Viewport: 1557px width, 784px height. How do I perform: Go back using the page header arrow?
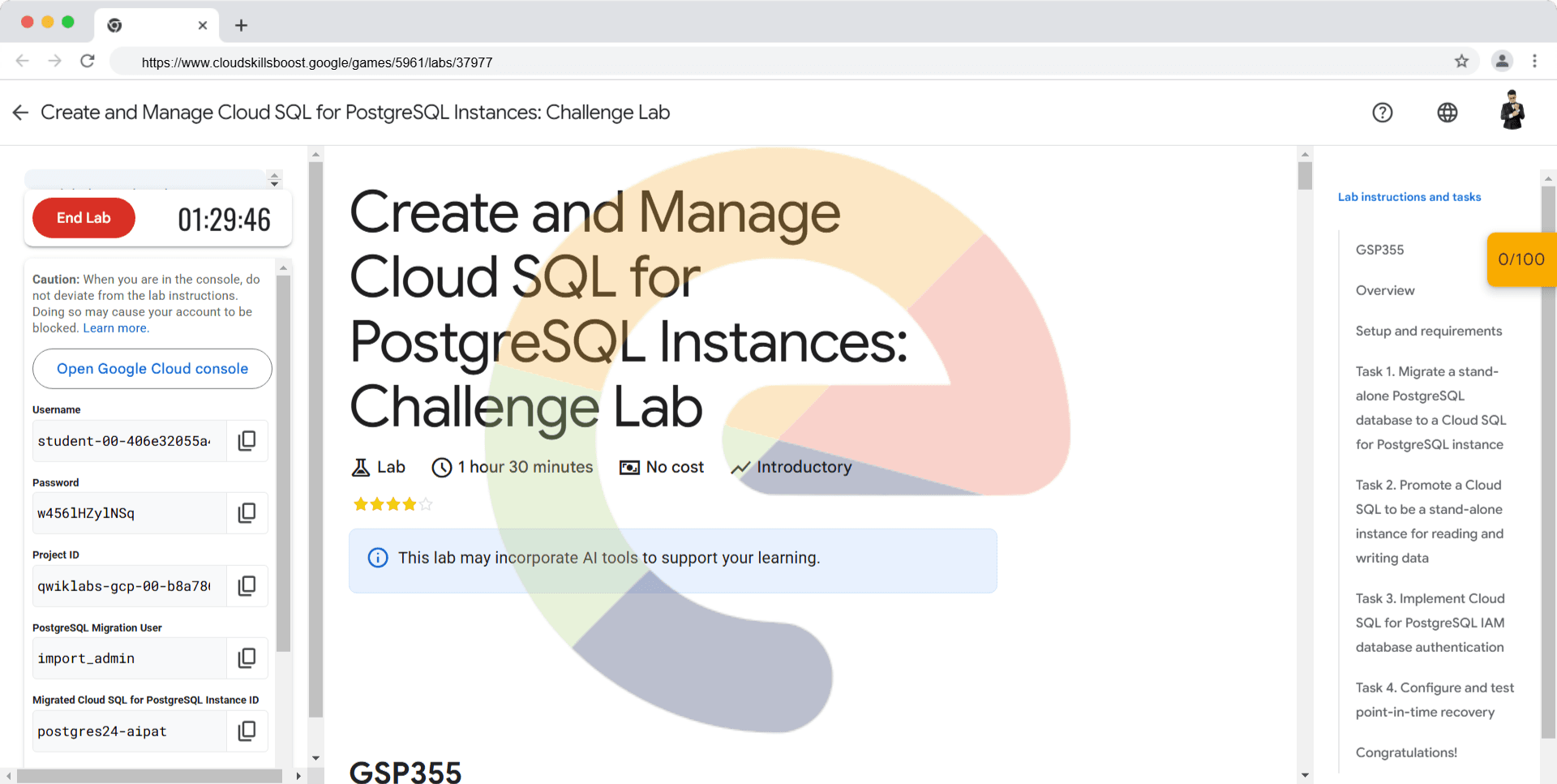[x=20, y=113]
